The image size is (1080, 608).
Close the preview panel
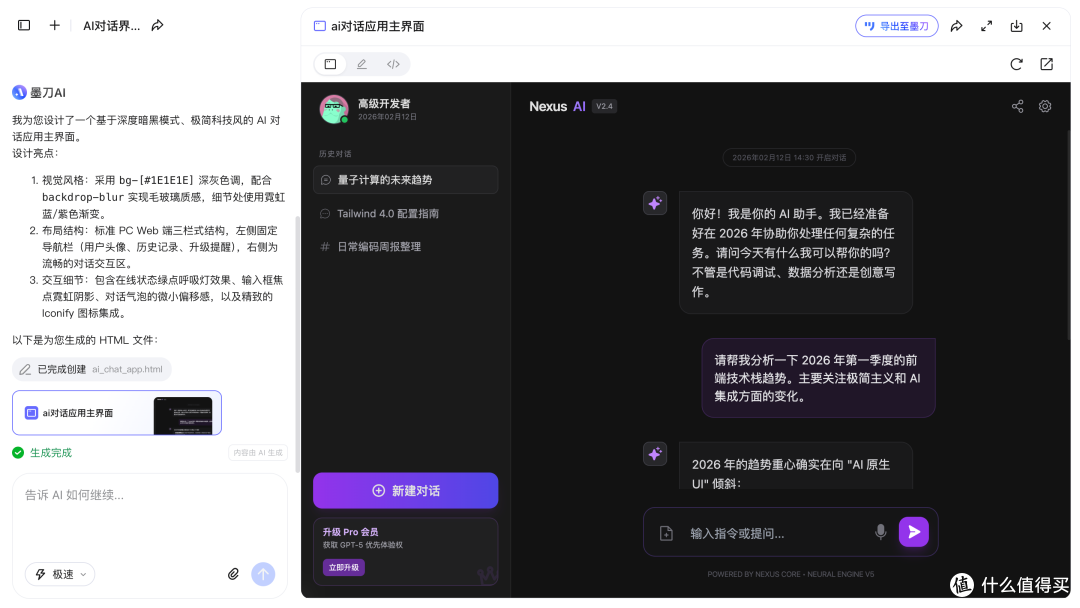tap(1046, 26)
